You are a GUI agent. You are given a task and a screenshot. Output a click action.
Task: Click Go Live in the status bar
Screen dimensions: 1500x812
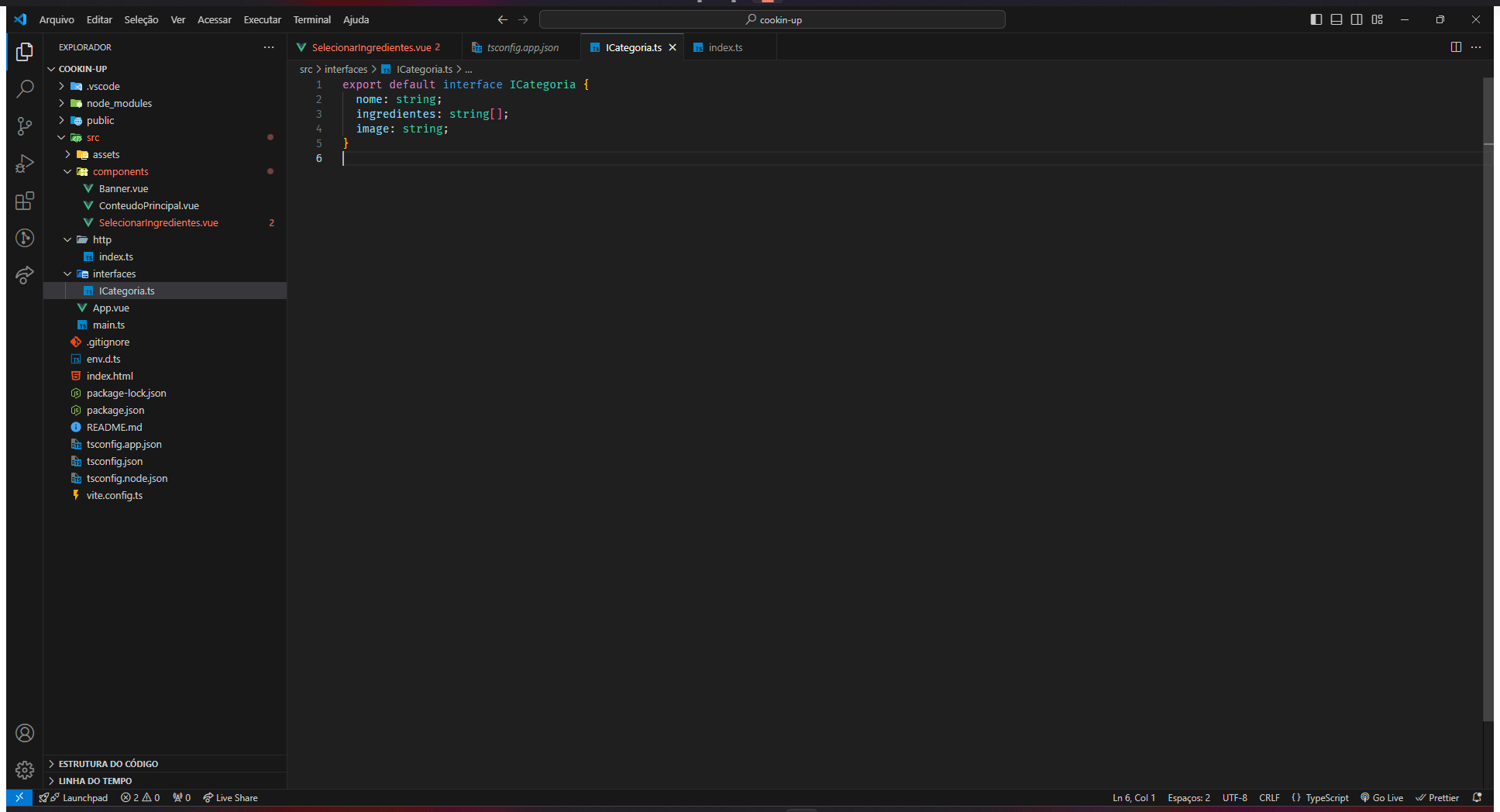(1381, 797)
